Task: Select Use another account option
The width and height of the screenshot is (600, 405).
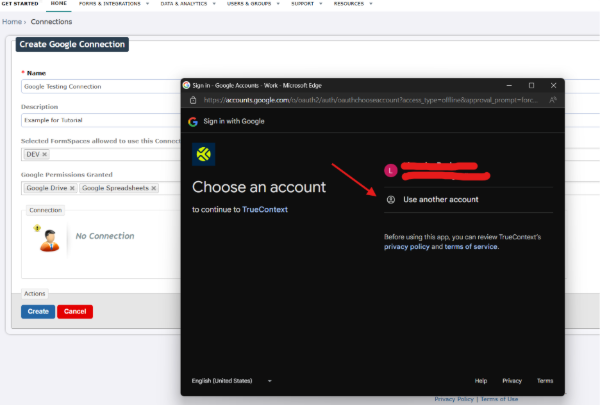Action: pos(468,199)
